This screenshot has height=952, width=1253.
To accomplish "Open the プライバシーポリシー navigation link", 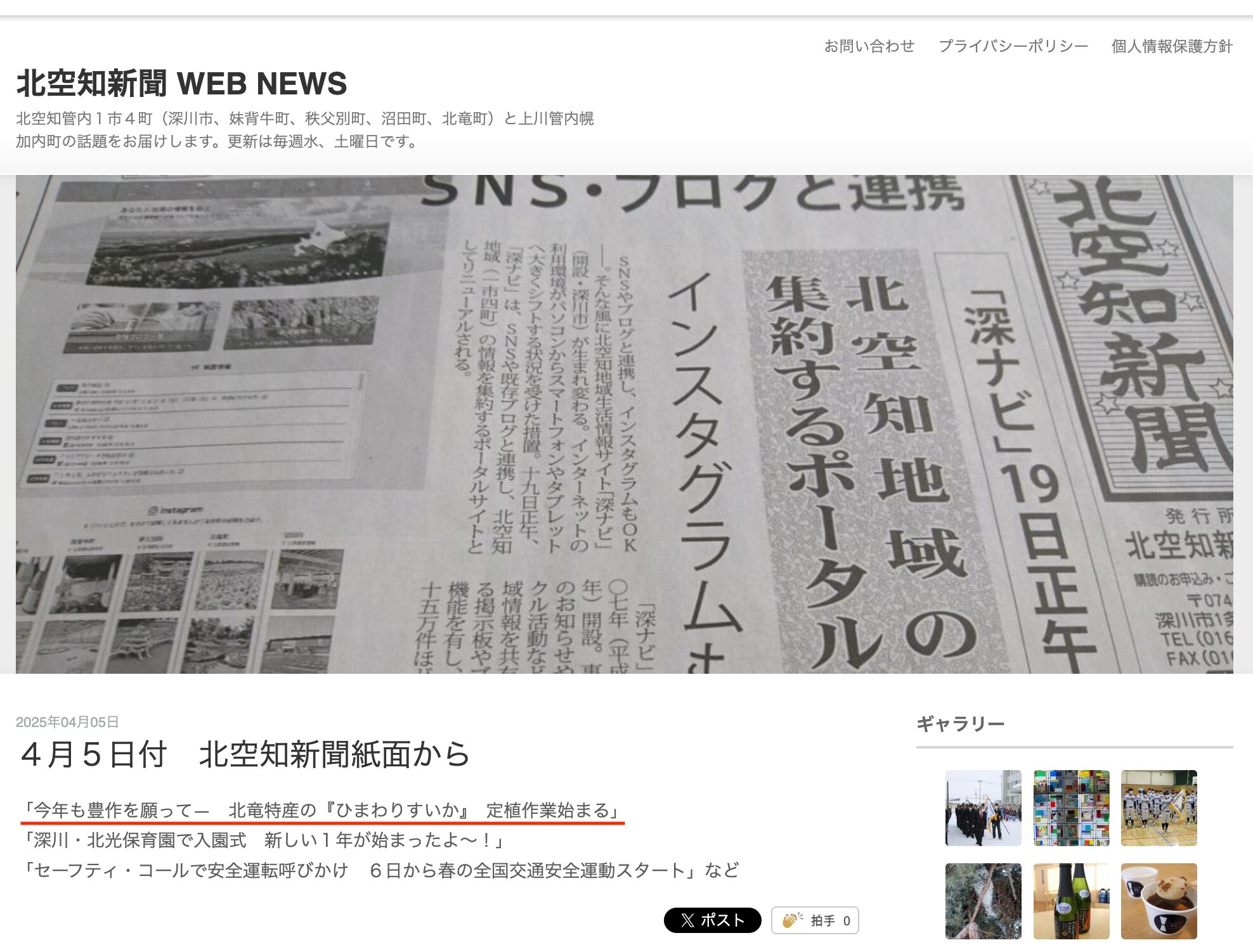I will click(x=1013, y=46).
